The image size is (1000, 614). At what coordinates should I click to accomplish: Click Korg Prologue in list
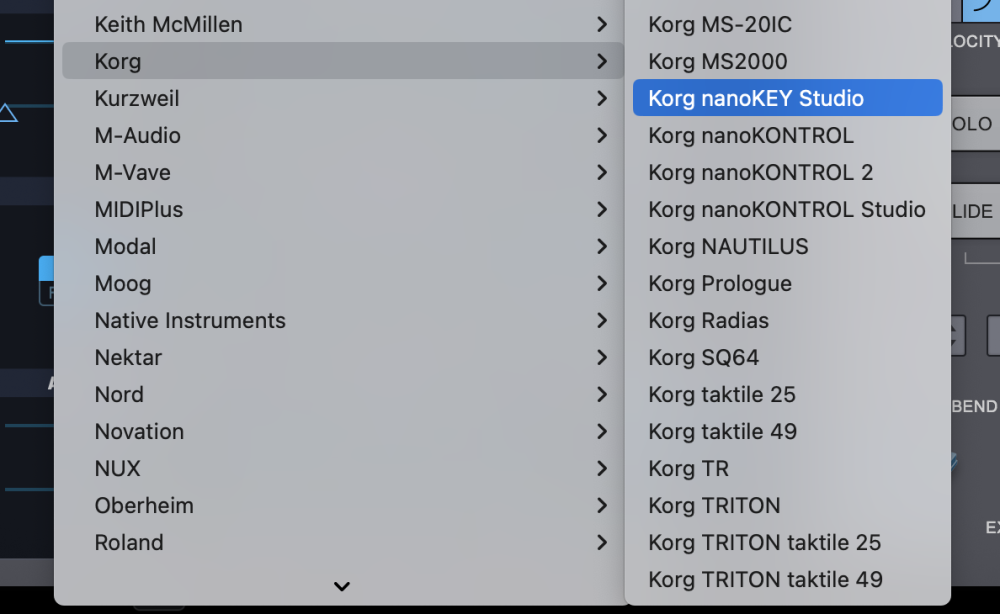pyautogui.click(x=719, y=283)
